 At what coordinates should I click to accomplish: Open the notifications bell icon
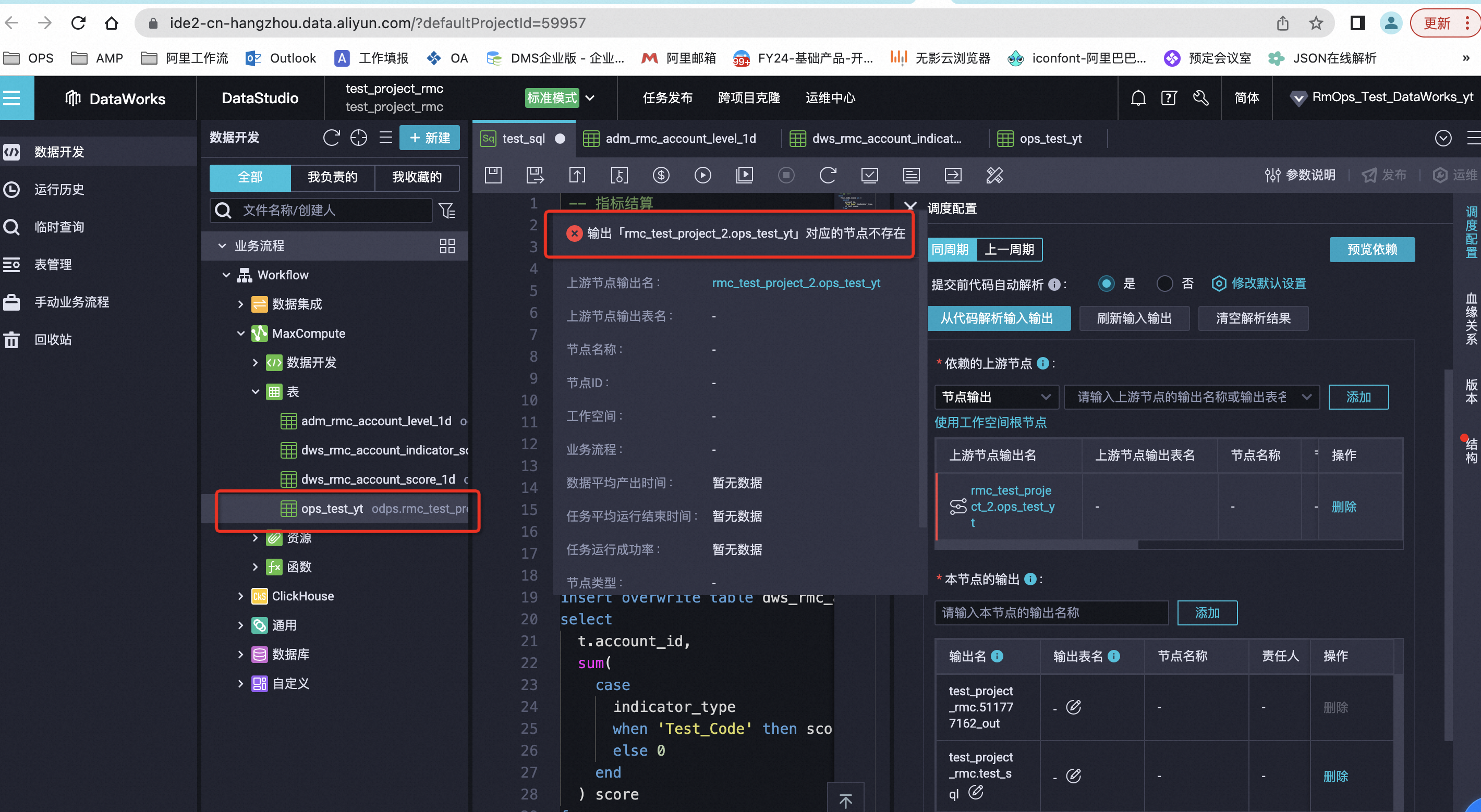click(x=1138, y=97)
